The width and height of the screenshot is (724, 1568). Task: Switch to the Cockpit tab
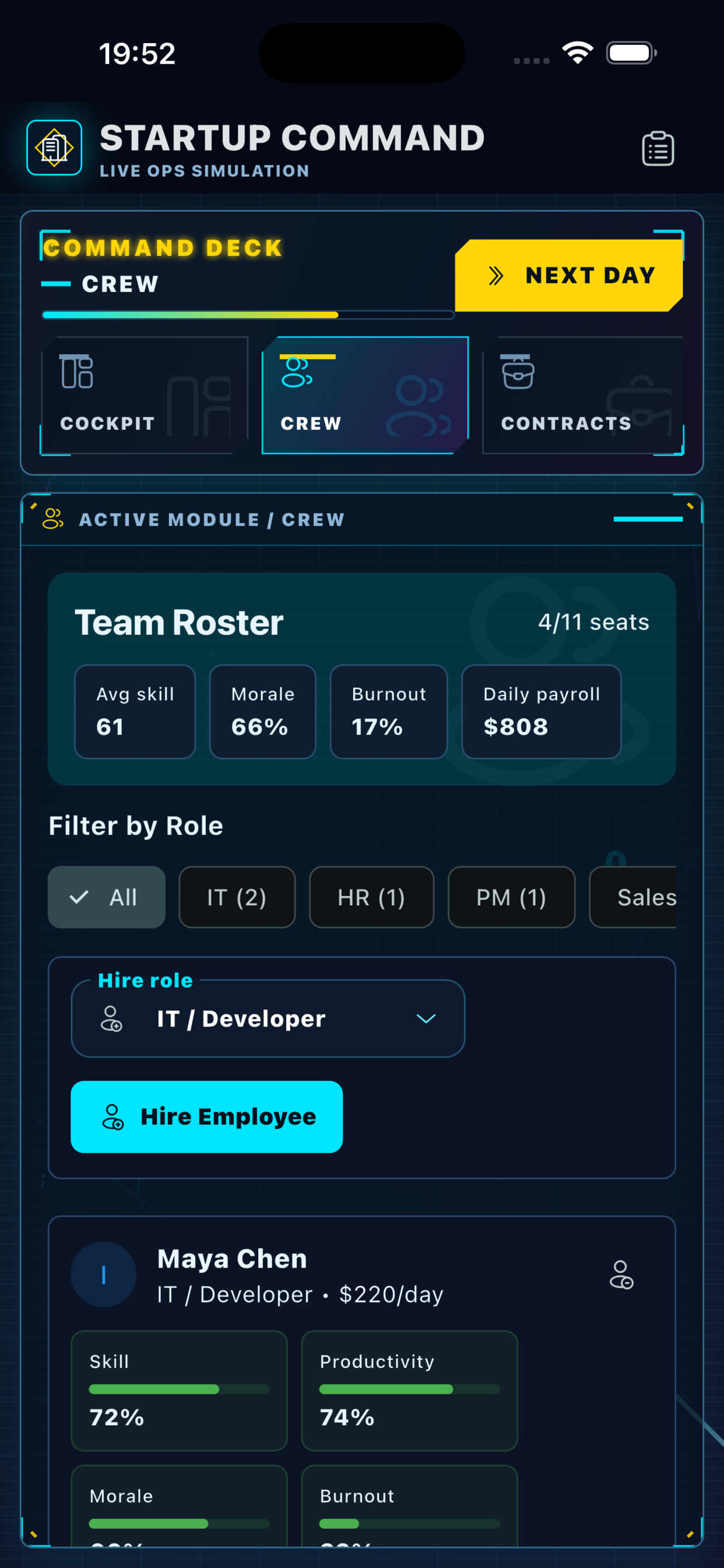[x=145, y=395]
